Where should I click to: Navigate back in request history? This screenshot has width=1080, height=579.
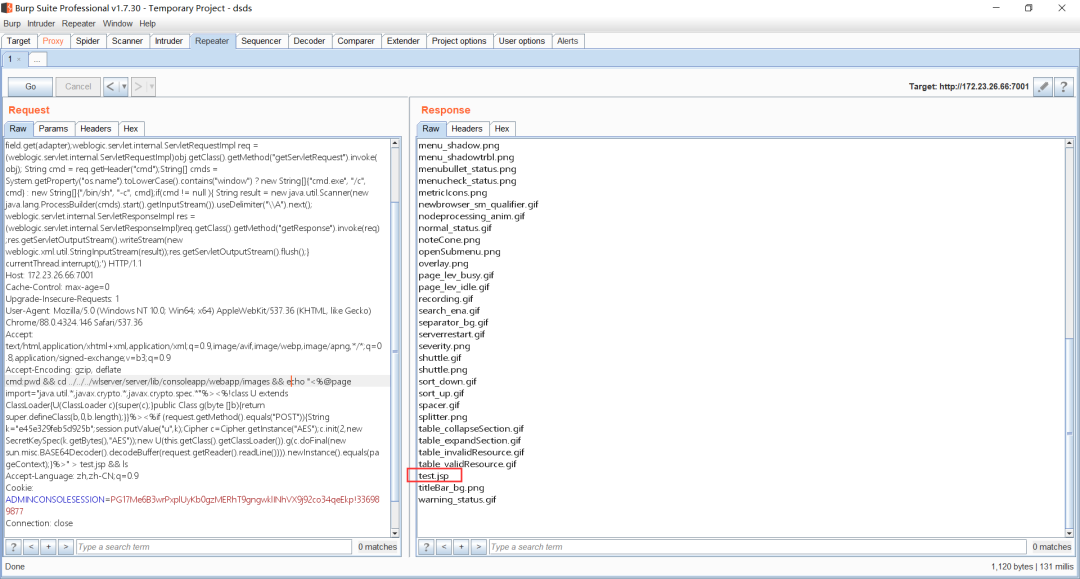click(x=111, y=87)
